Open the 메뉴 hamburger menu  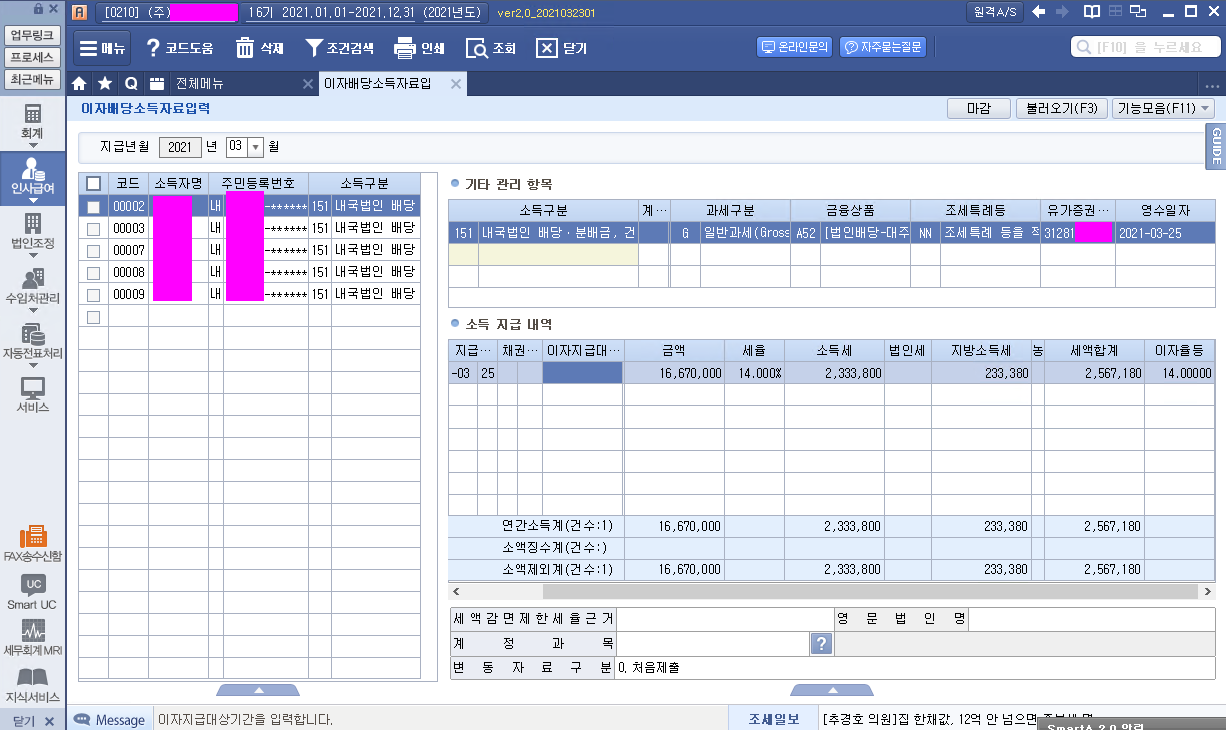pos(101,48)
